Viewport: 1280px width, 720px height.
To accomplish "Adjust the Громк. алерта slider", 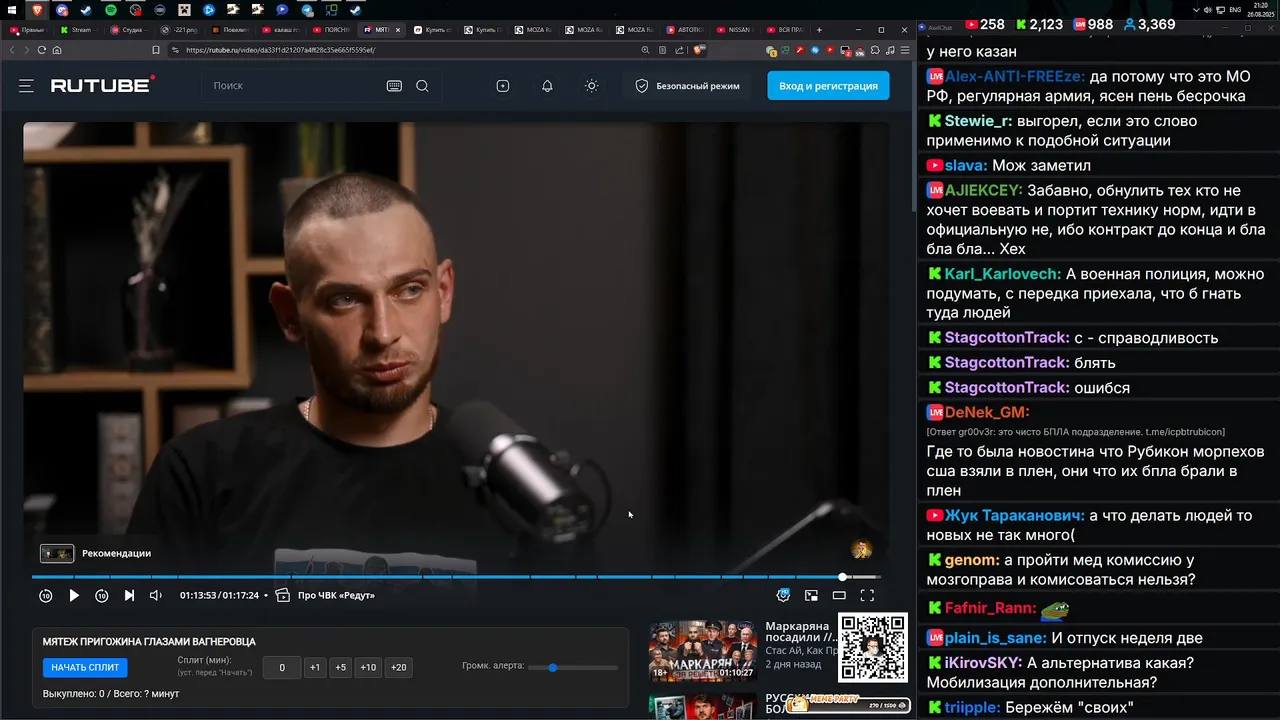I will pyautogui.click(x=573, y=667).
